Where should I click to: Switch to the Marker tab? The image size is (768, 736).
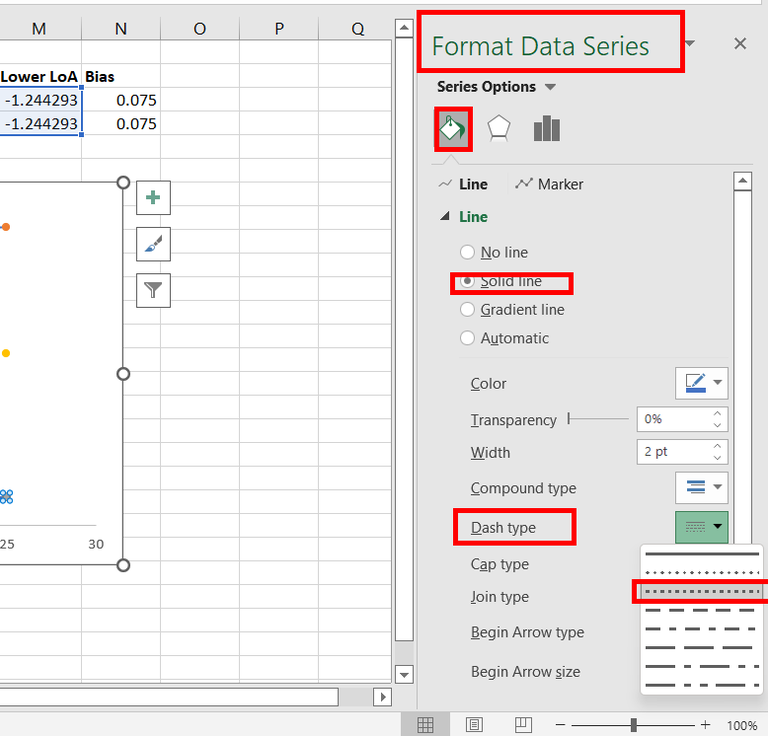tap(549, 184)
